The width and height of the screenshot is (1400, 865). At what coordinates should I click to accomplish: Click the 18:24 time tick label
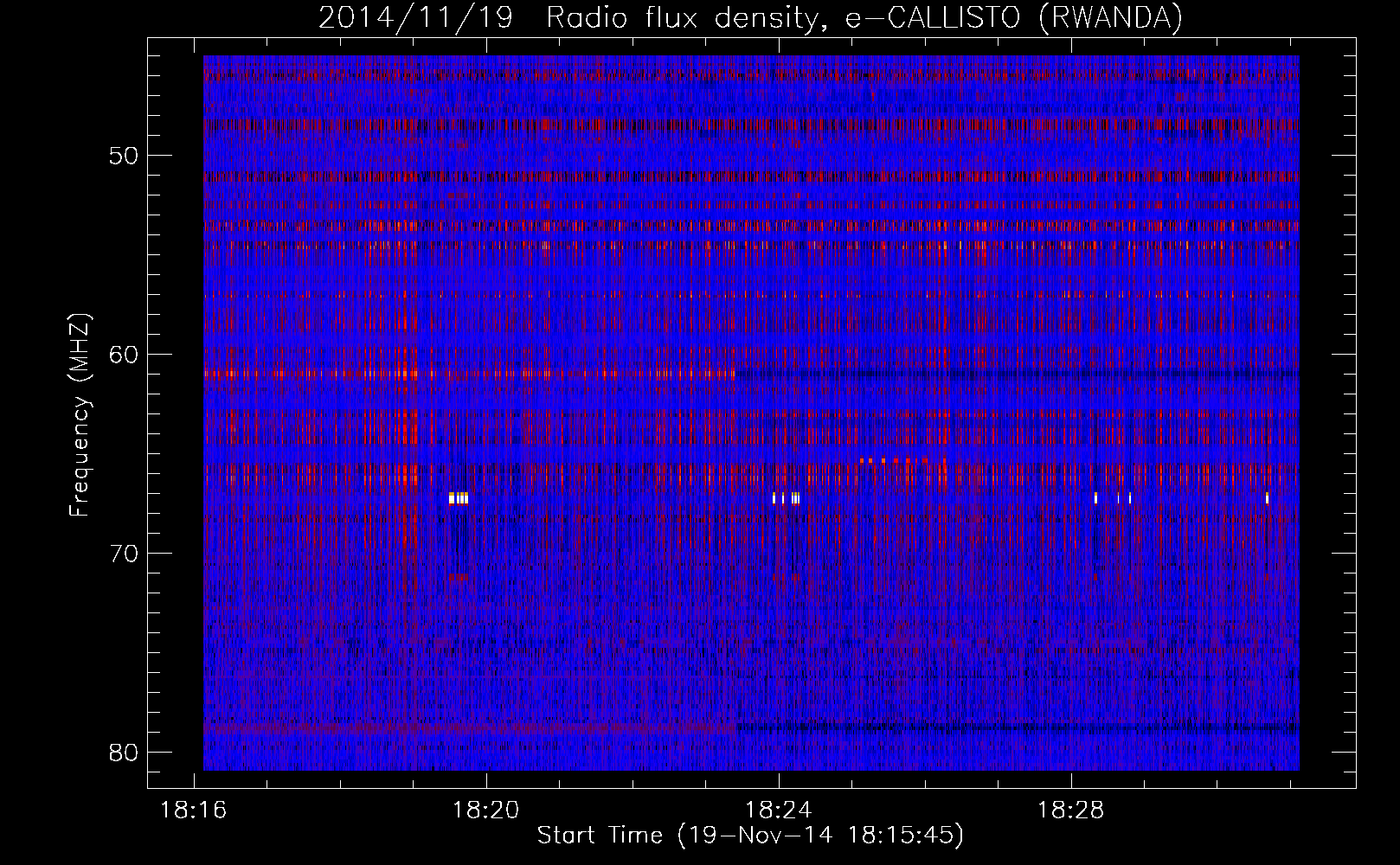pyautogui.click(x=779, y=811)
